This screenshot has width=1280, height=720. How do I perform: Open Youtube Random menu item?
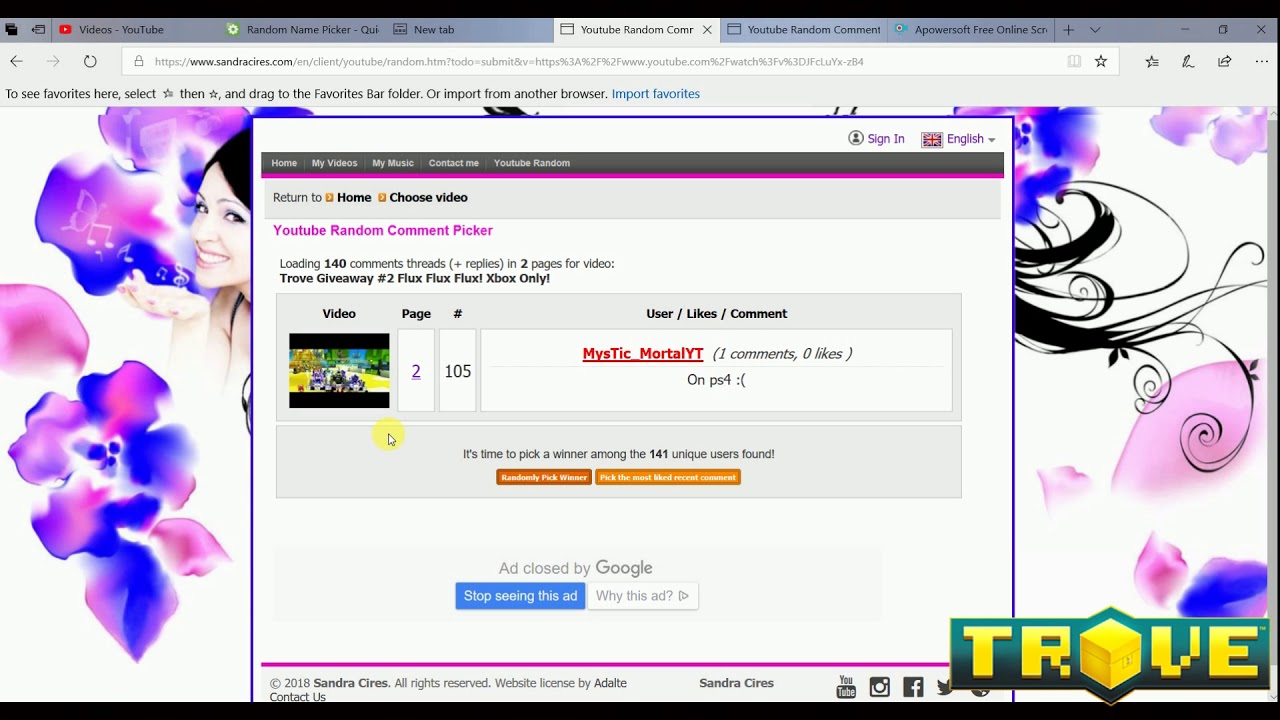point(532,163)
